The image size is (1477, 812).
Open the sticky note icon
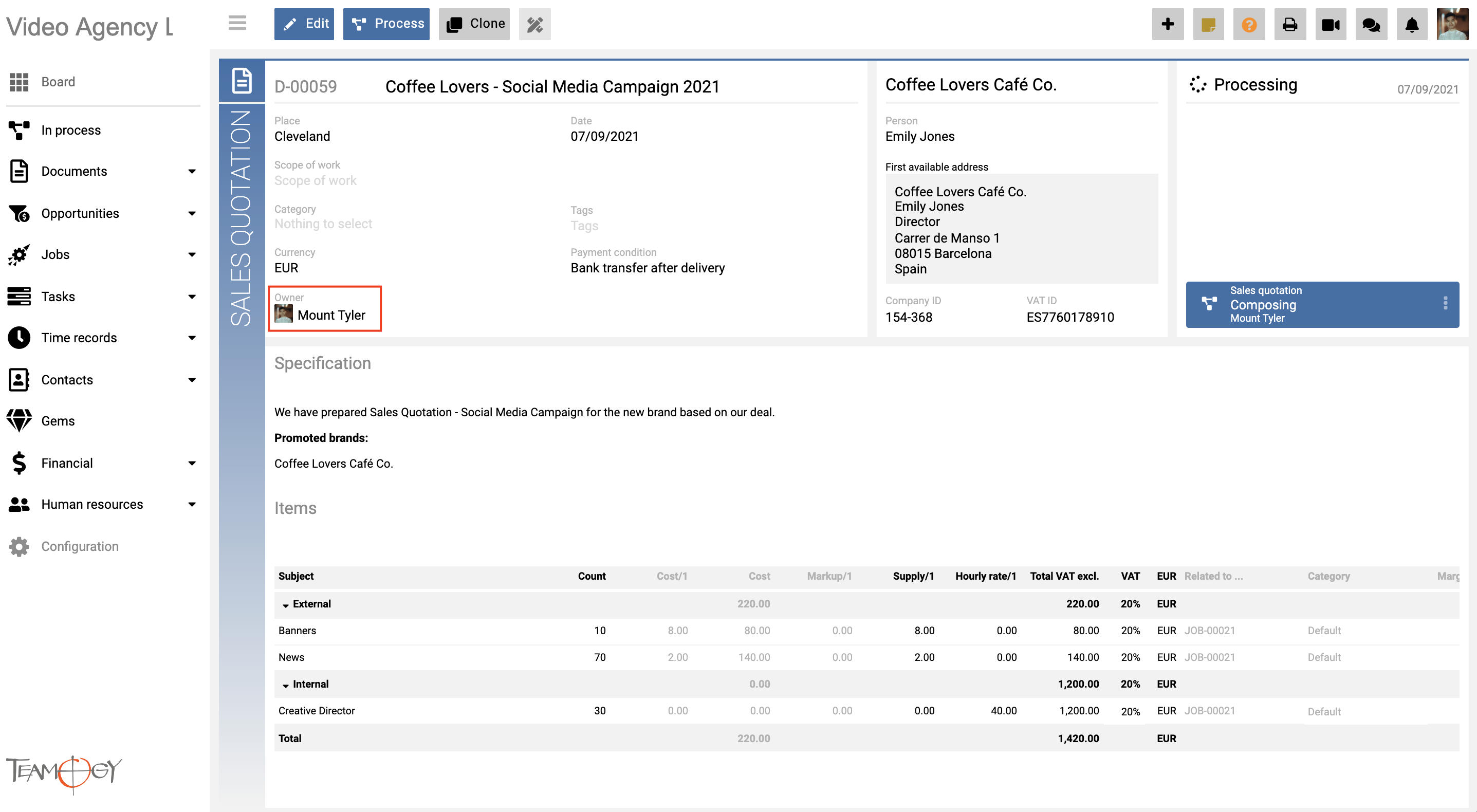1208,24
